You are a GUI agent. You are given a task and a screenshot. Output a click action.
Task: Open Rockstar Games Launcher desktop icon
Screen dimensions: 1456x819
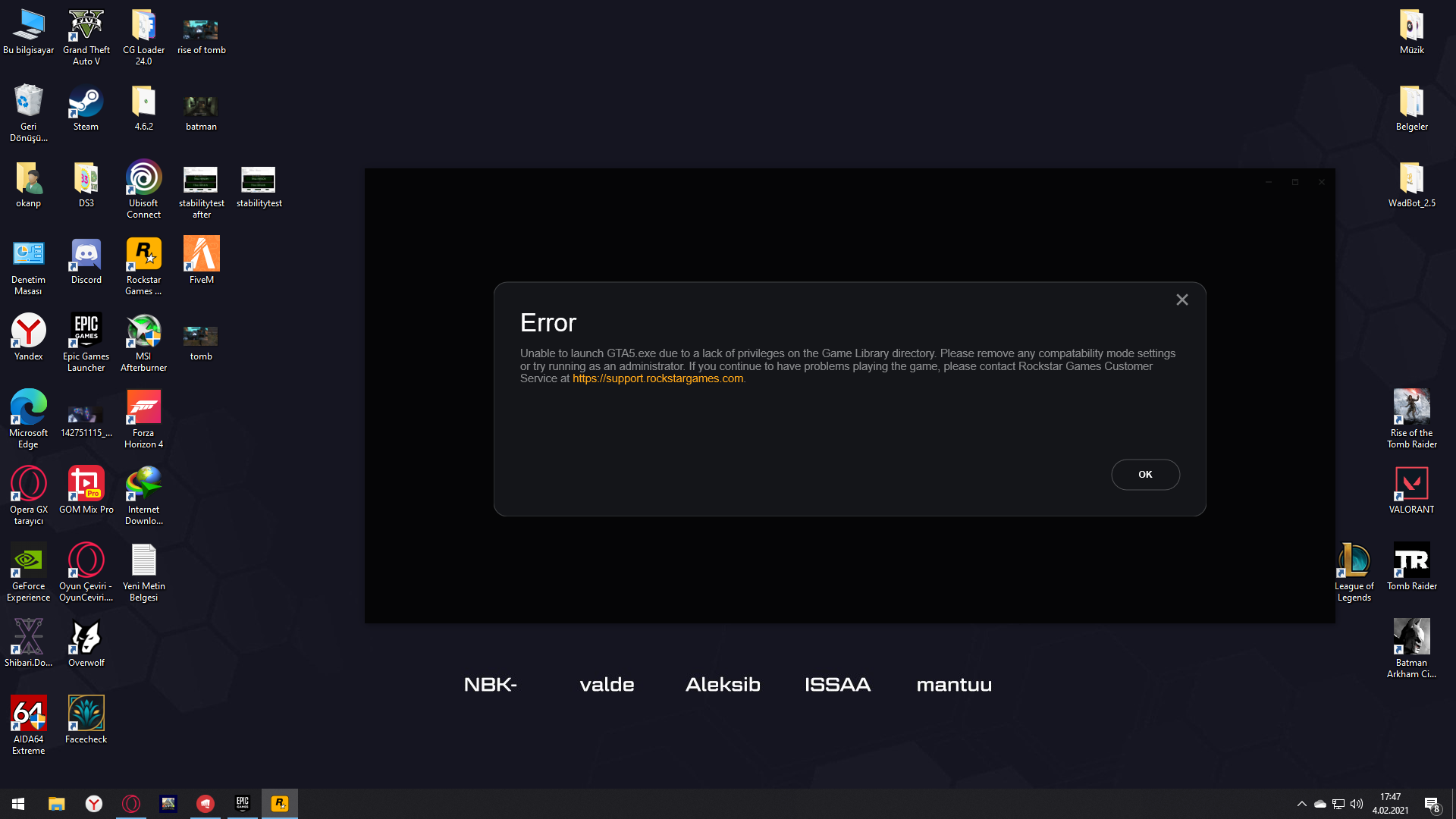point(143,255)
